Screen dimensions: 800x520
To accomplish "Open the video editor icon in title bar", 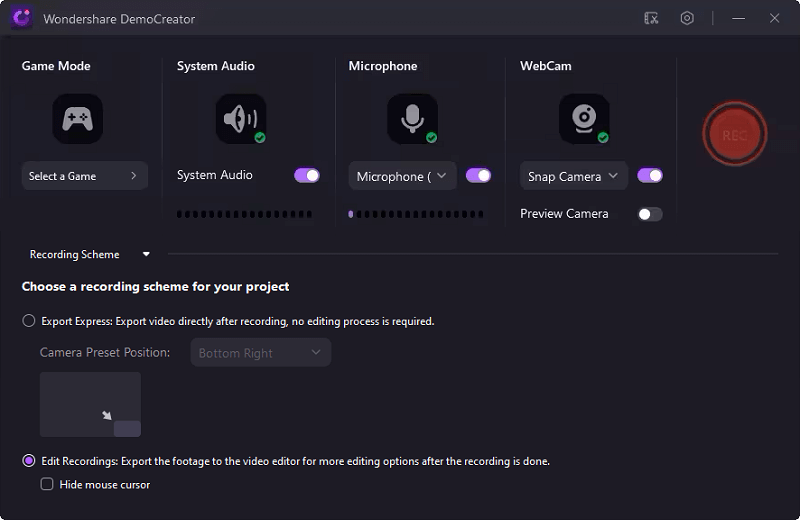I will 651,18.
